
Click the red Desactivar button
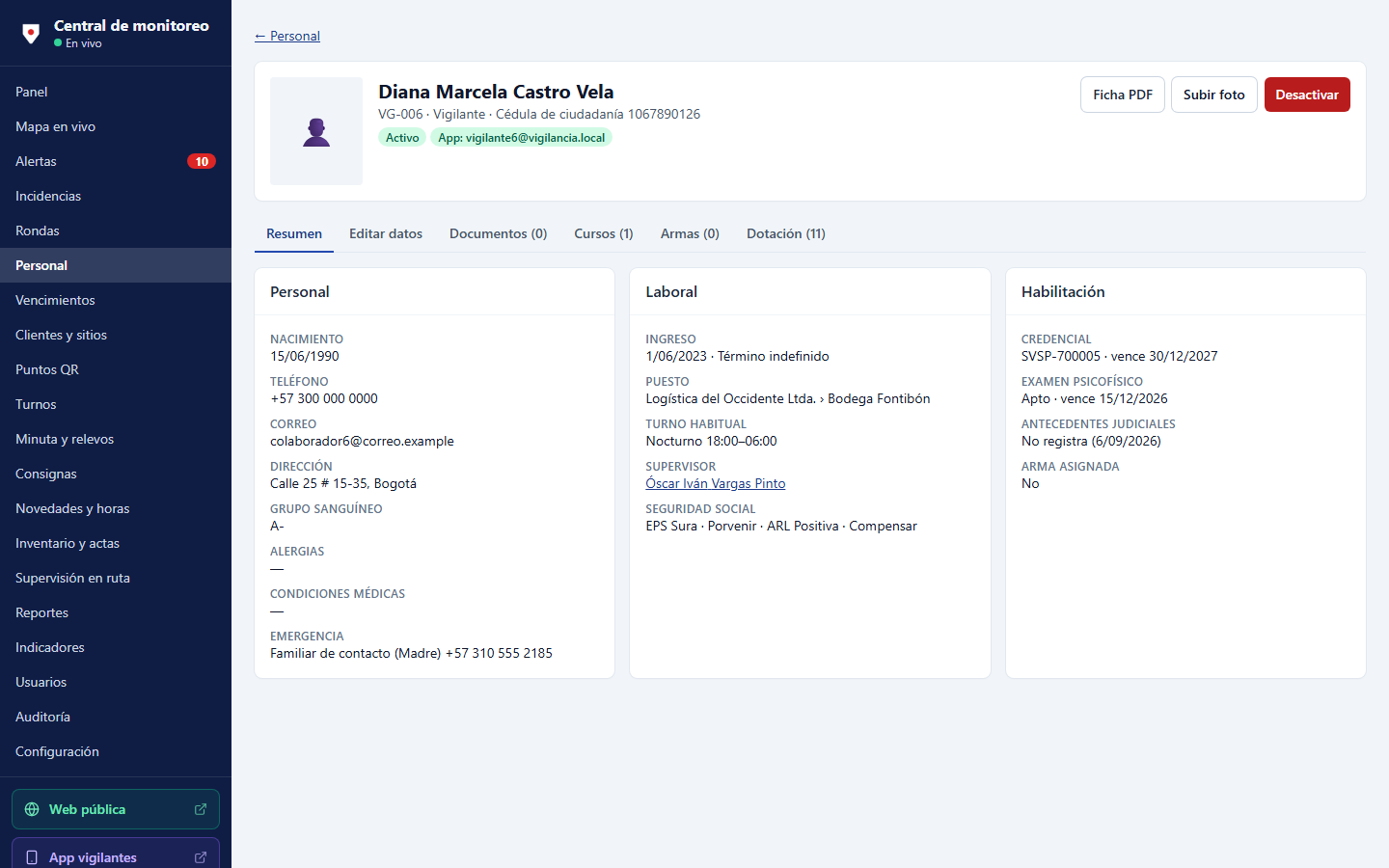click(x=1307, y=95)
